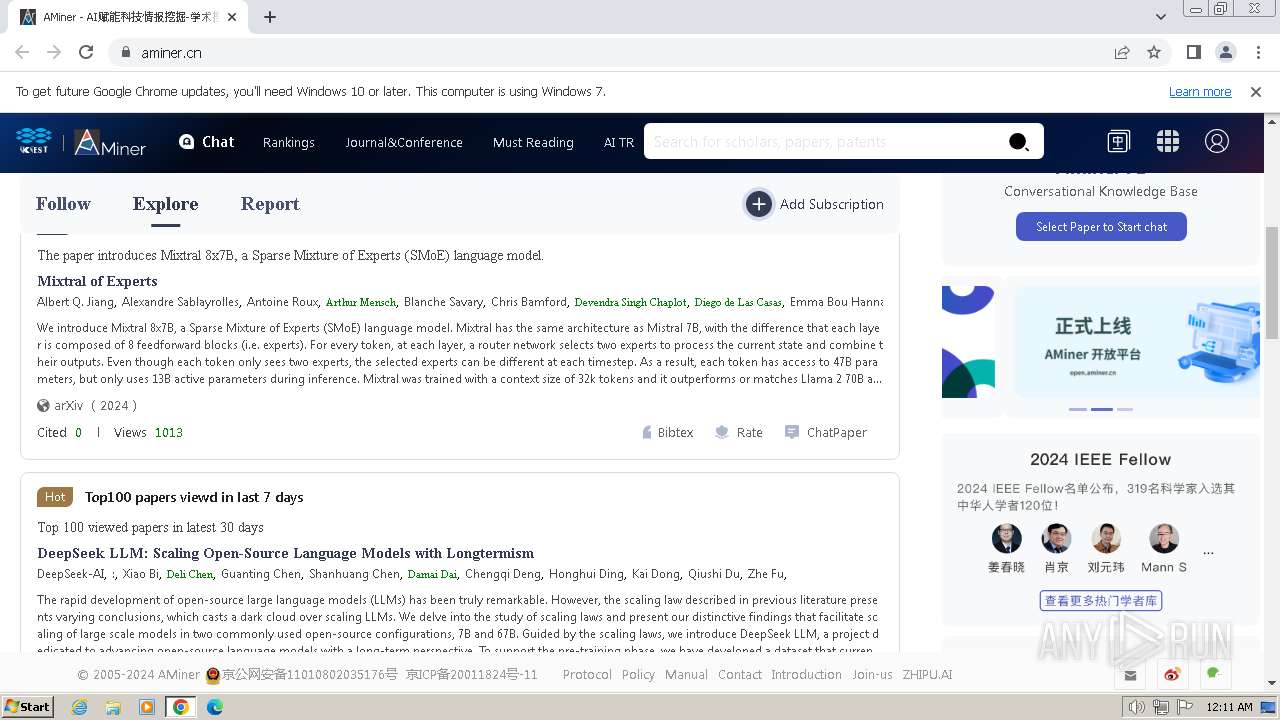Click scholar avatar 刘元玮
This screenshot has height=720, width=1280.
click(1106, 538)
